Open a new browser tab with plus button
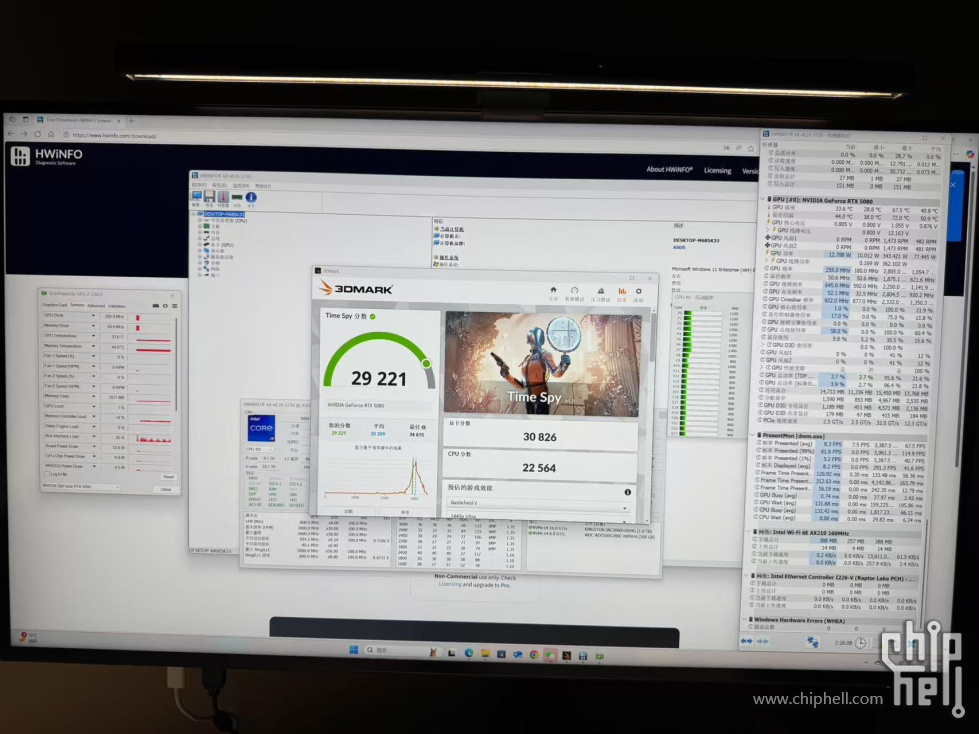This screenshot has width=979, height=734. (131, 120)
